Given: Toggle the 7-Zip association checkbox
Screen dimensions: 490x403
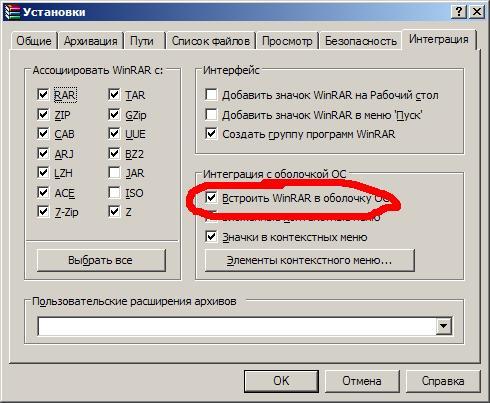Looking at the screenshot, I should [43, 212].
